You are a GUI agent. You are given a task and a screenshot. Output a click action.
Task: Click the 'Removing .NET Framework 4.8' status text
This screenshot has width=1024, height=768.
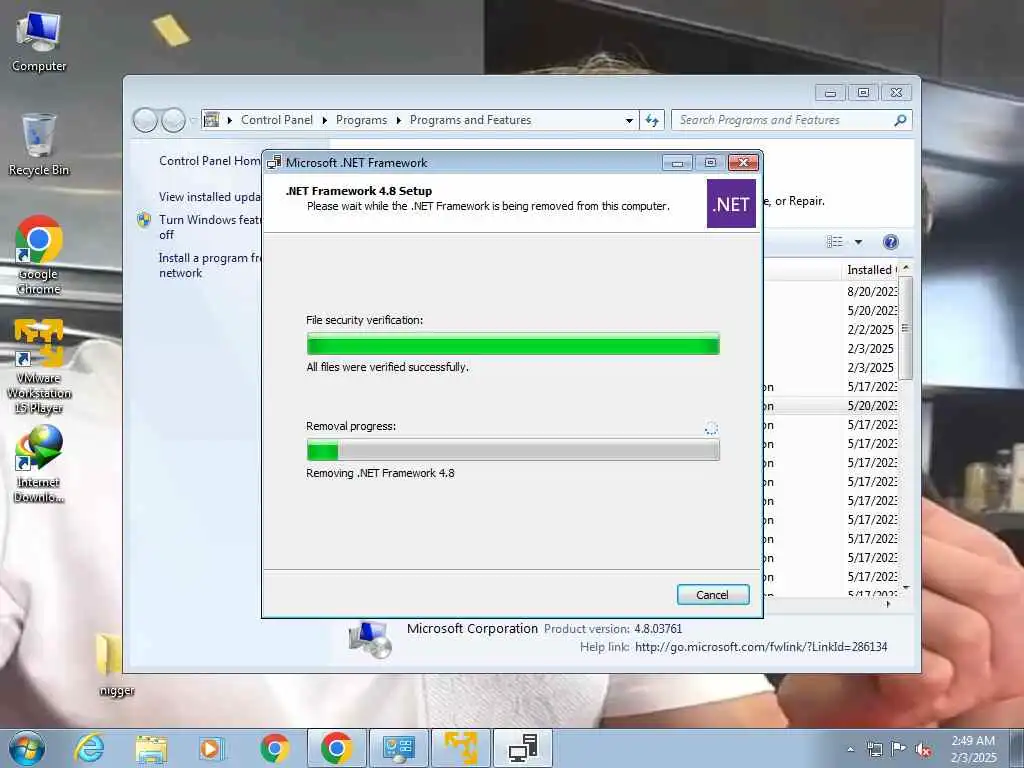(380, 473)
